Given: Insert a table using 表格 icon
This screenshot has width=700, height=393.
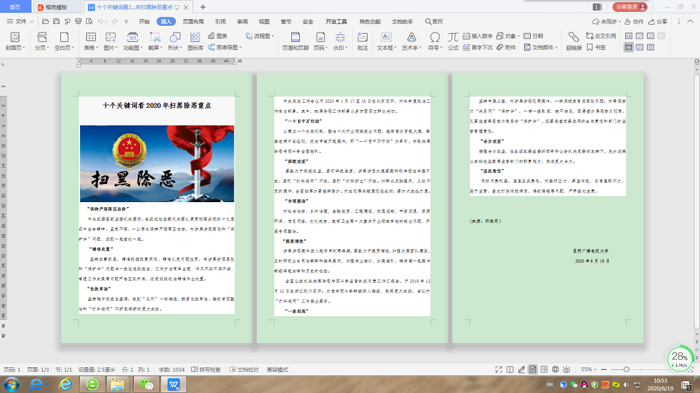Looking at the screenshot, I should [91, 41].
